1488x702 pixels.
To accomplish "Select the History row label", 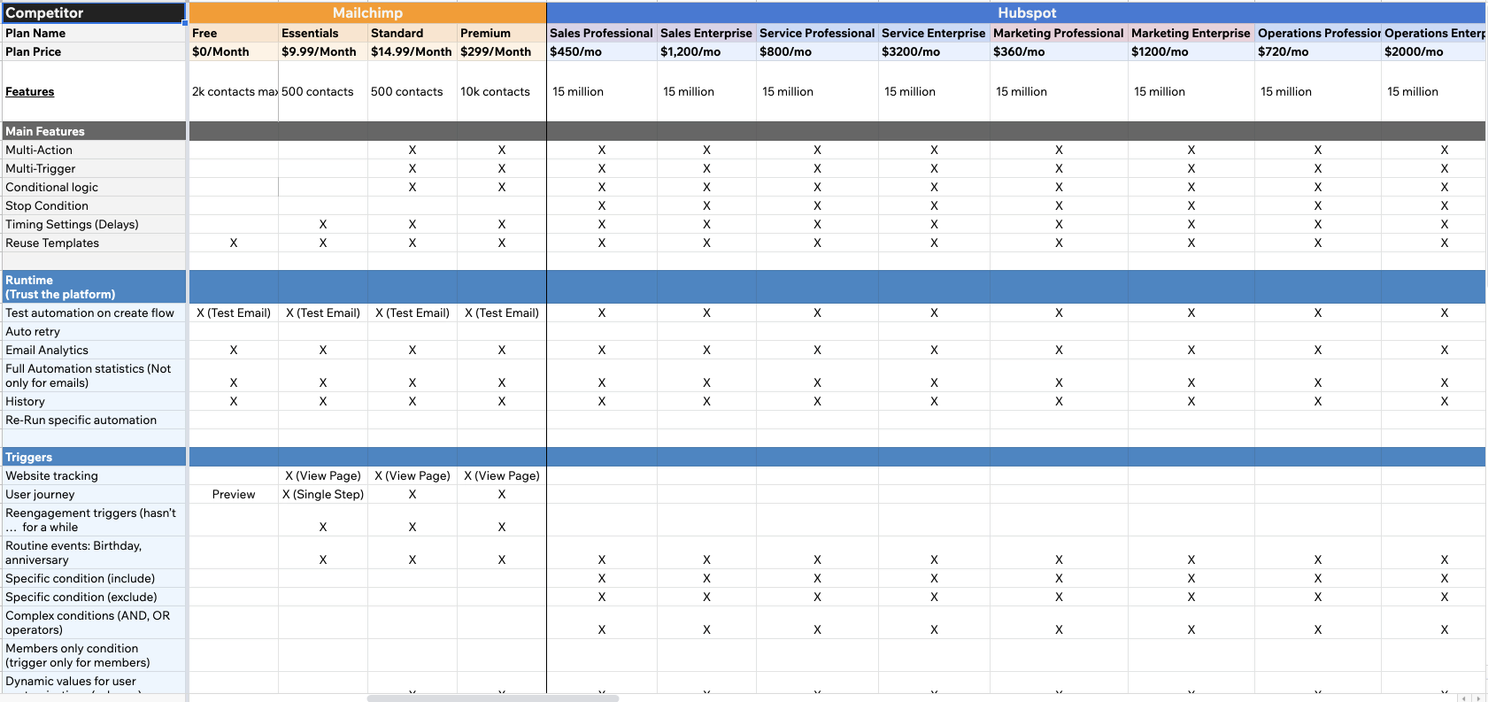I will pos(93,401).
